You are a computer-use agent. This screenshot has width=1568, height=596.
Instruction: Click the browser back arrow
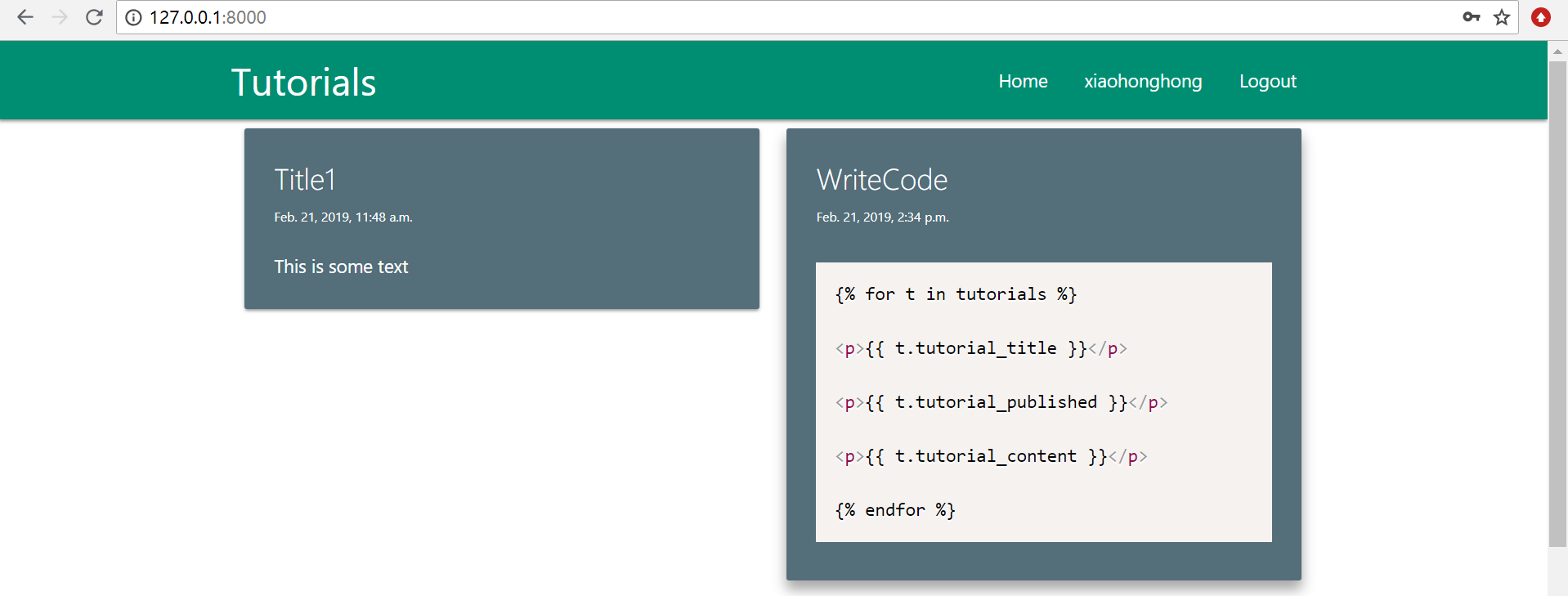[x=25, y=17]
